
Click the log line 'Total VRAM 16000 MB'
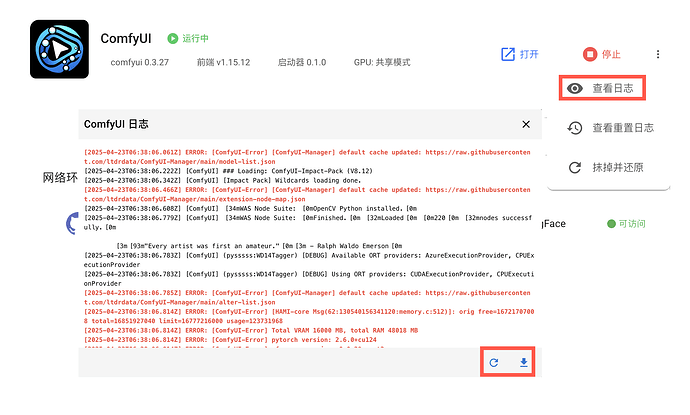(x=251, y=331)
